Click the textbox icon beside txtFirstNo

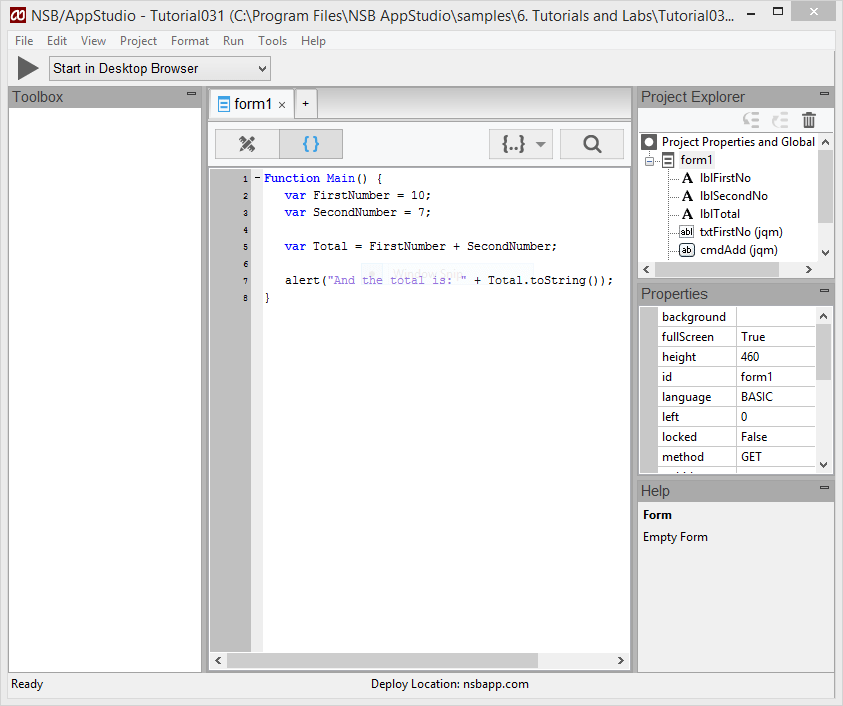(687, 232)
